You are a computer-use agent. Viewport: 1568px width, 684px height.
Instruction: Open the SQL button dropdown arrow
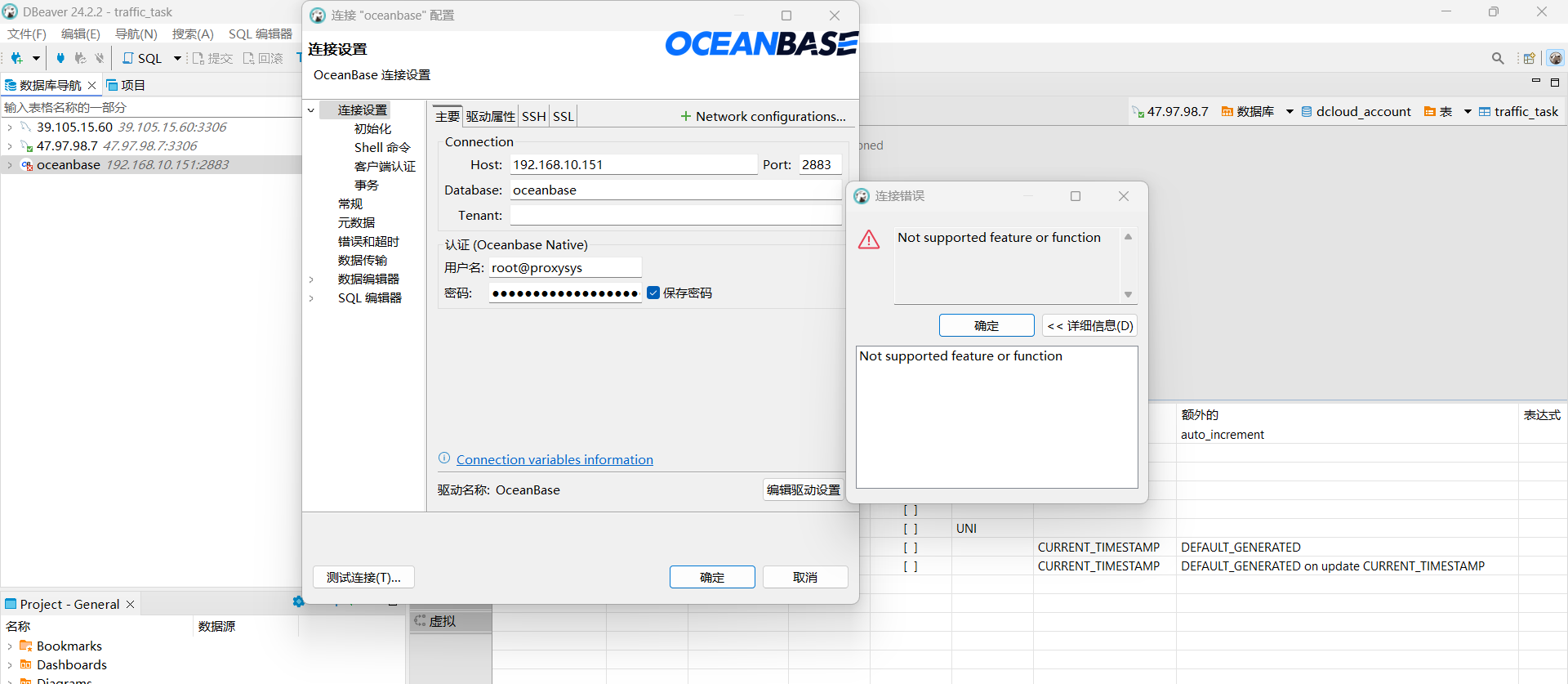tap(177, 58)
